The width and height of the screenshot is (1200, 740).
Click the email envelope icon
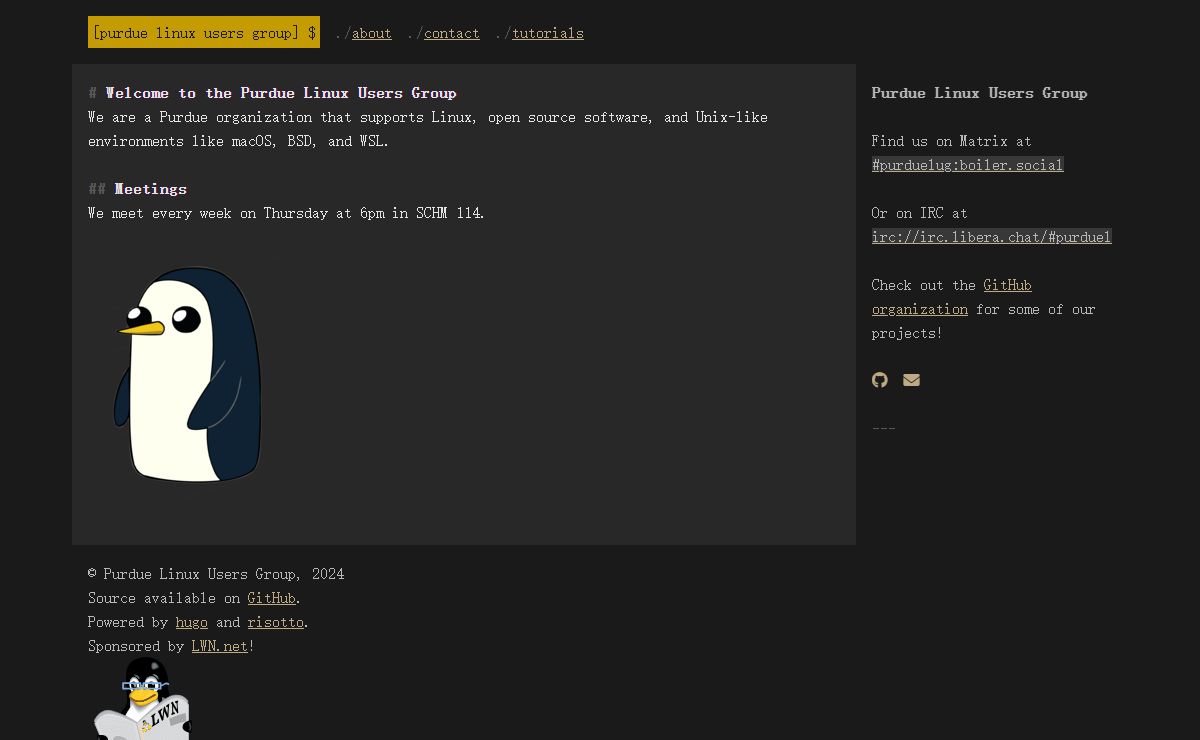click(x=911, y=380)
